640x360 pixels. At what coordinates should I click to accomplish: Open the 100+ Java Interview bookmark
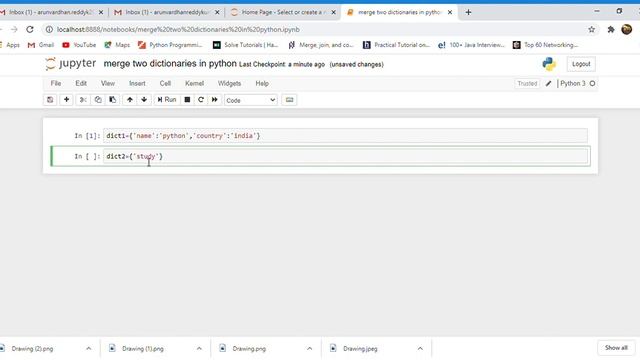pyautogui.click(x=471, y=45)
